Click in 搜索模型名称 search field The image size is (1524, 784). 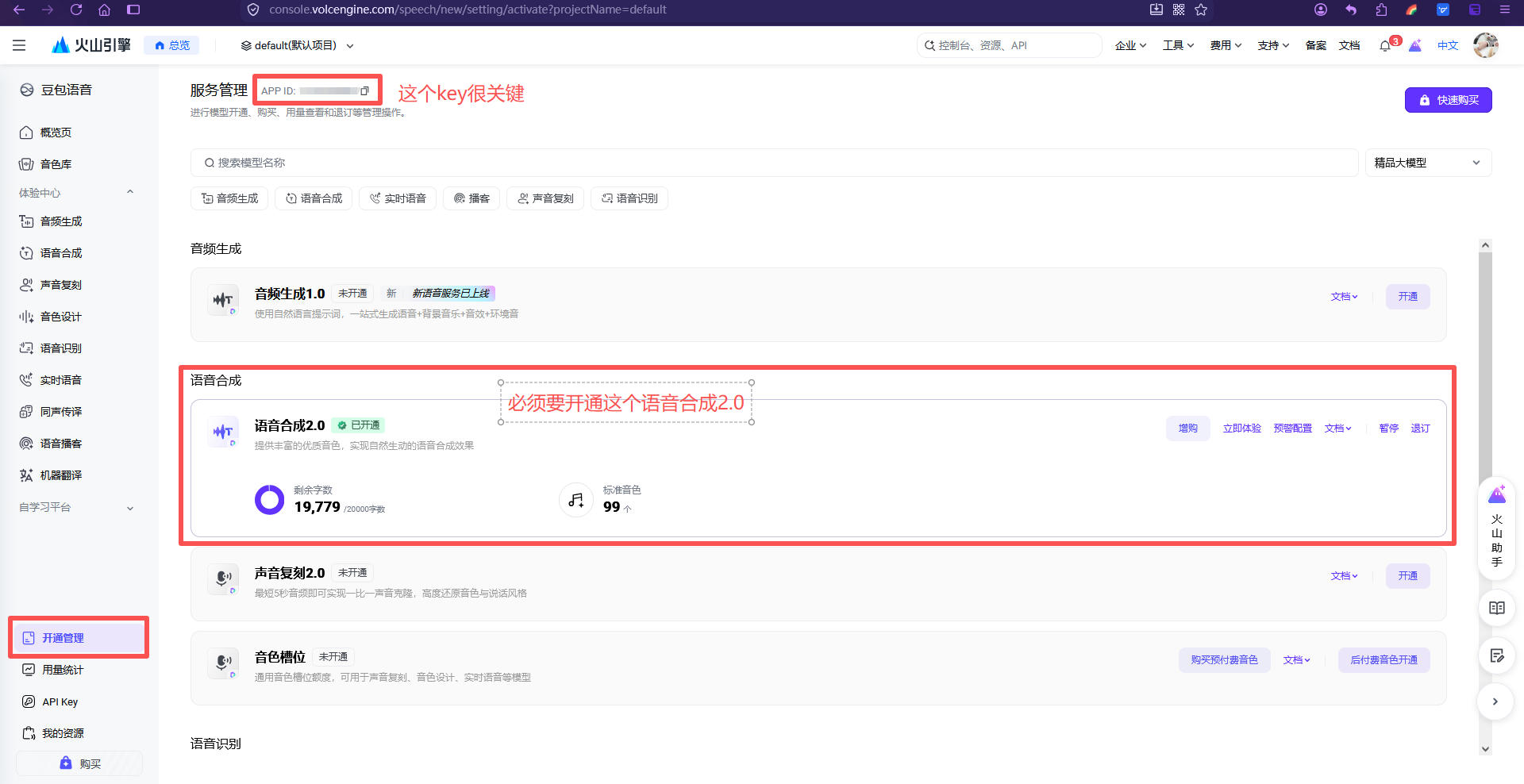pyautogui.click(x=775, y=163)
